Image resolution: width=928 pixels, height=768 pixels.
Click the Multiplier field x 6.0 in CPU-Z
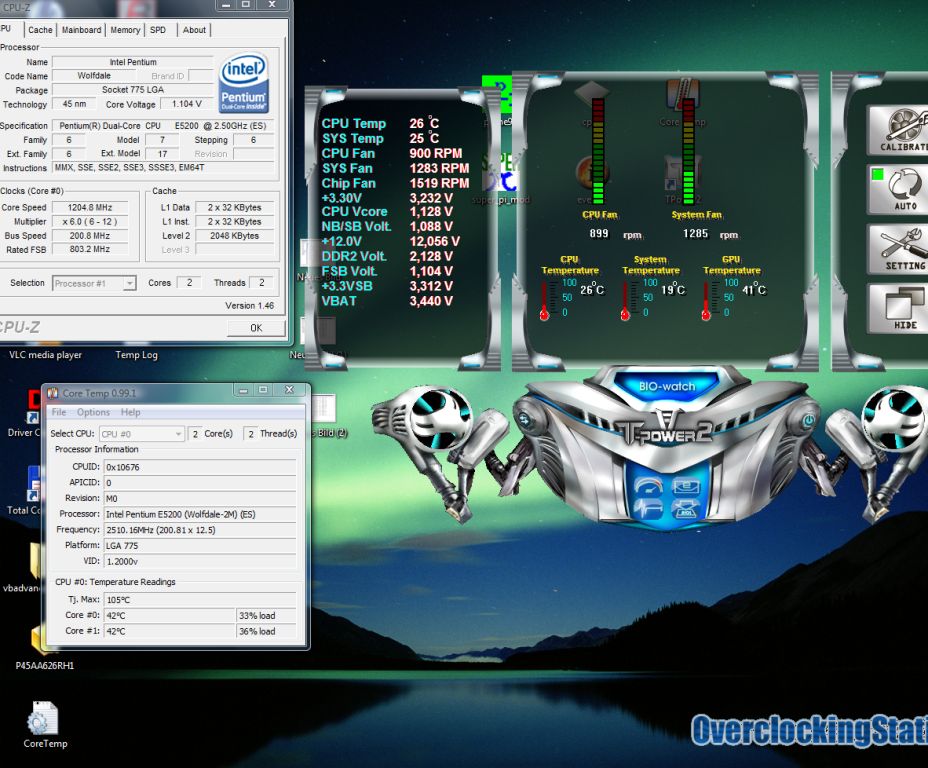point(90,222)
